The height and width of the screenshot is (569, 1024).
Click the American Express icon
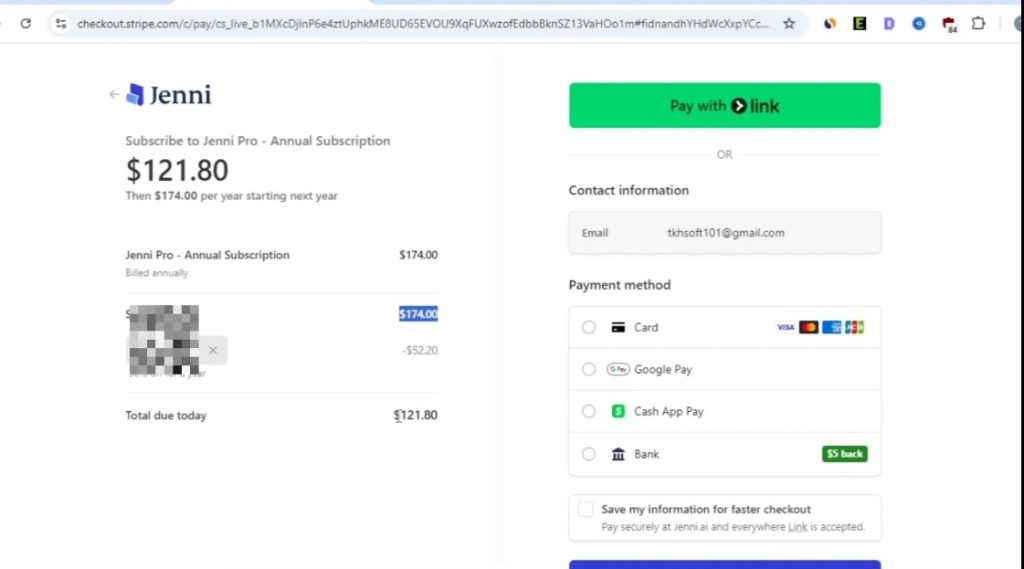click(x=831, y=327)
